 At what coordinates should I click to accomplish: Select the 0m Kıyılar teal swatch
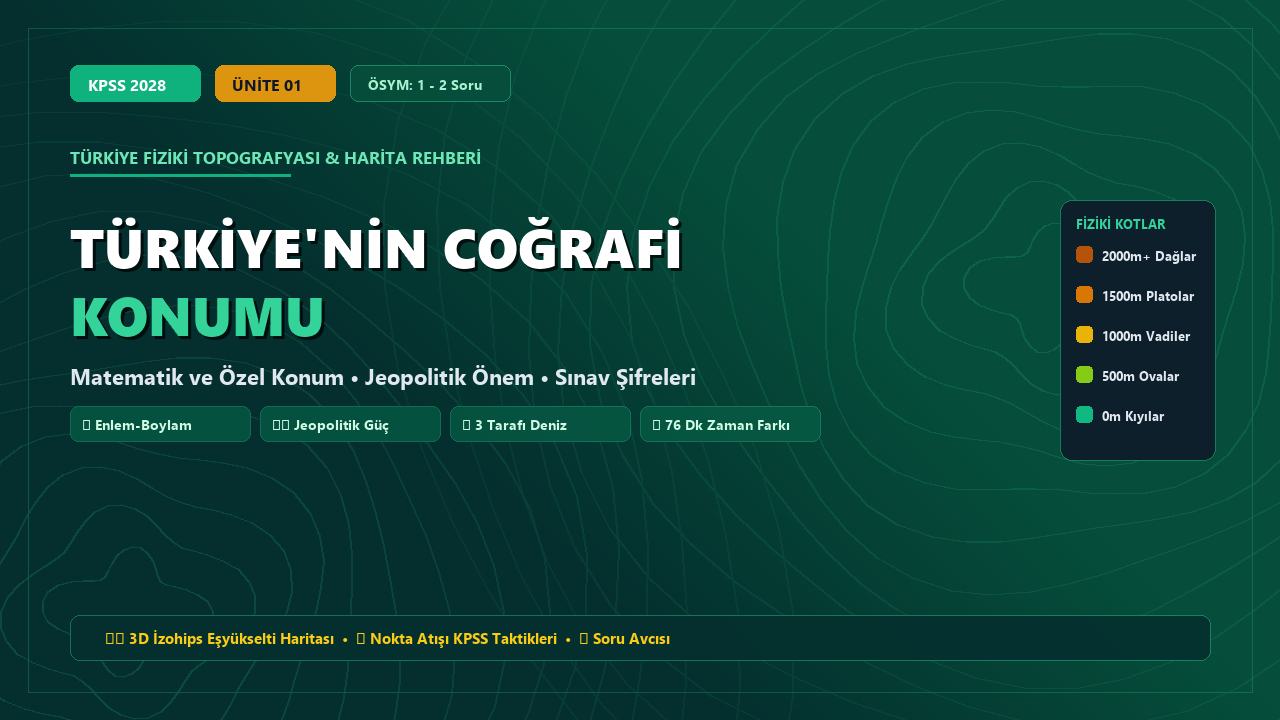[x=1084, y=415]
